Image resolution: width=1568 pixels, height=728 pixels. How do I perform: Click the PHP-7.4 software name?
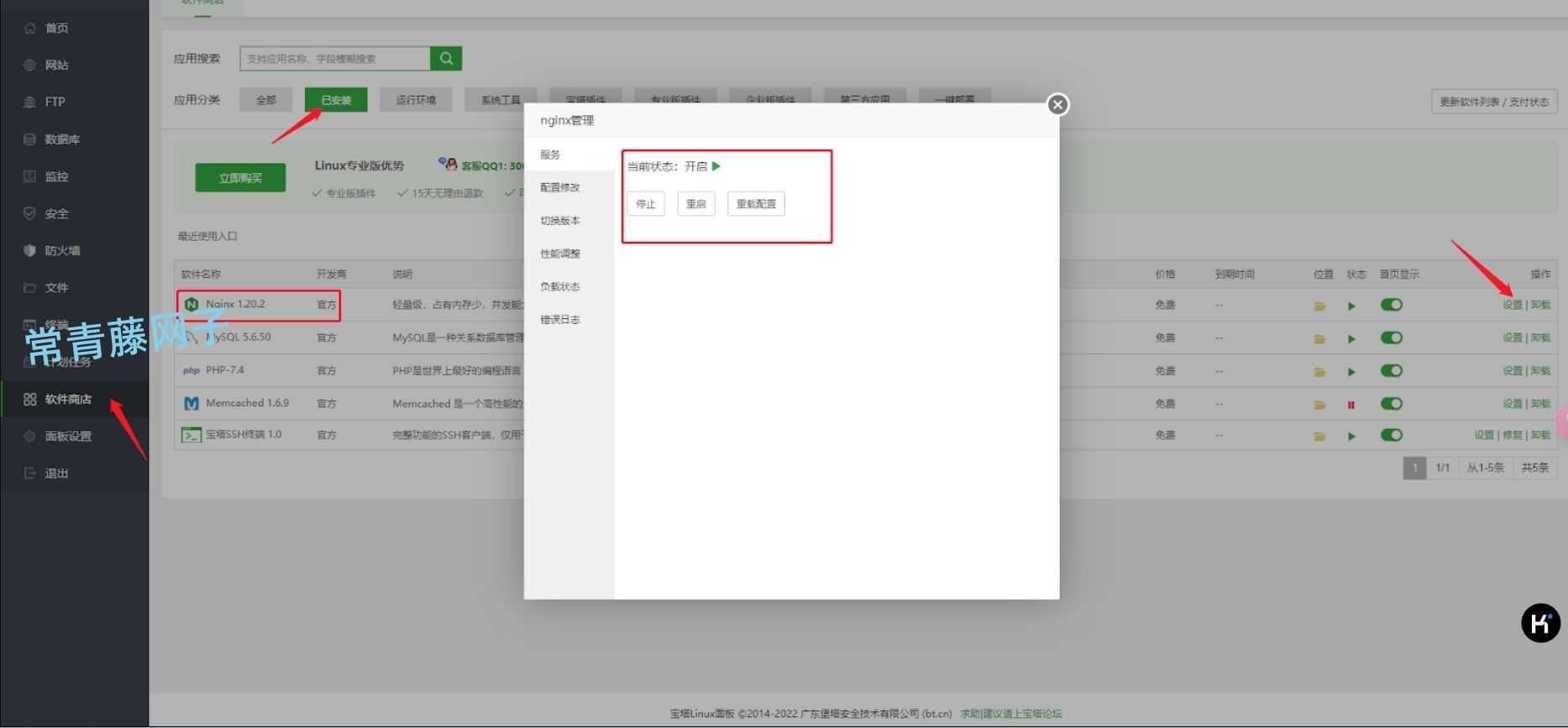click(x=225, y=370)
